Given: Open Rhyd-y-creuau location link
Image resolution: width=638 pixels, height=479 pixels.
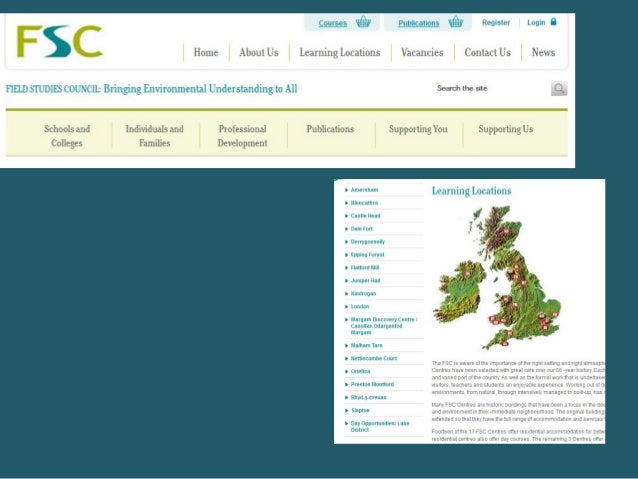Looking at the screenshot, I should pyautogui.click(x=368, y=398).
